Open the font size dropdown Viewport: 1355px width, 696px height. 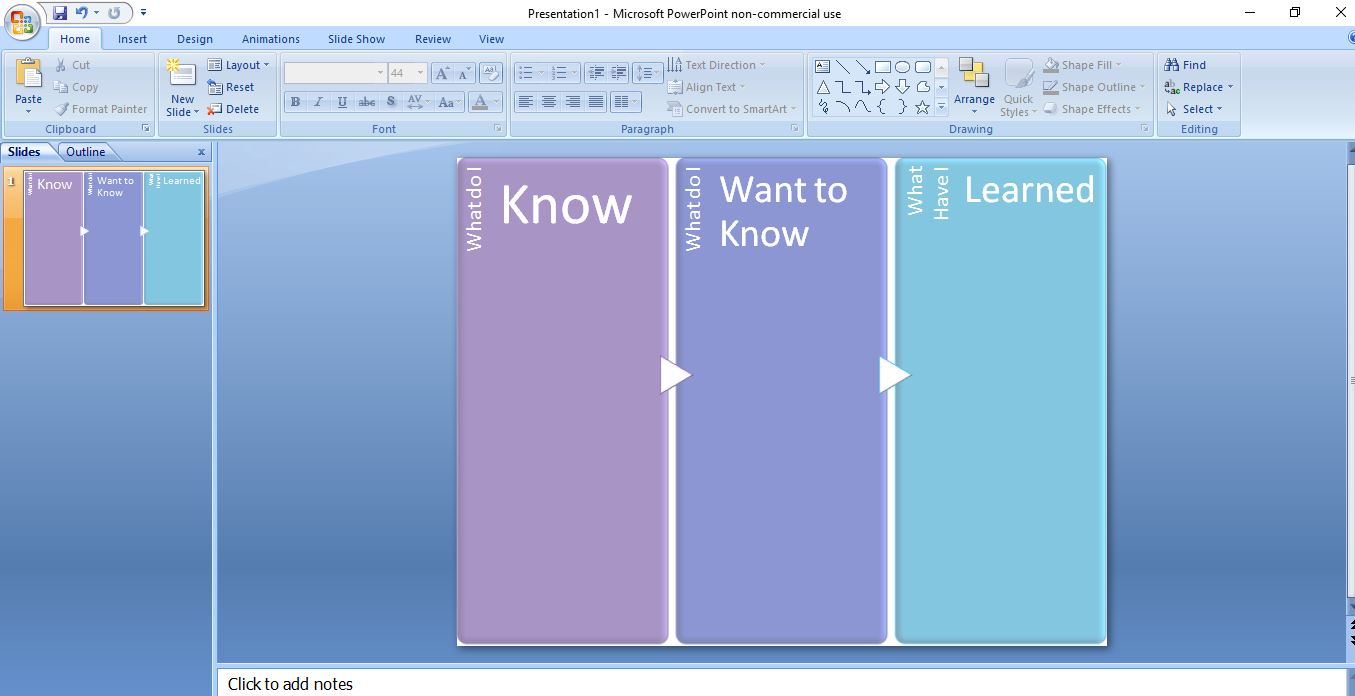[x=420, y=72]
